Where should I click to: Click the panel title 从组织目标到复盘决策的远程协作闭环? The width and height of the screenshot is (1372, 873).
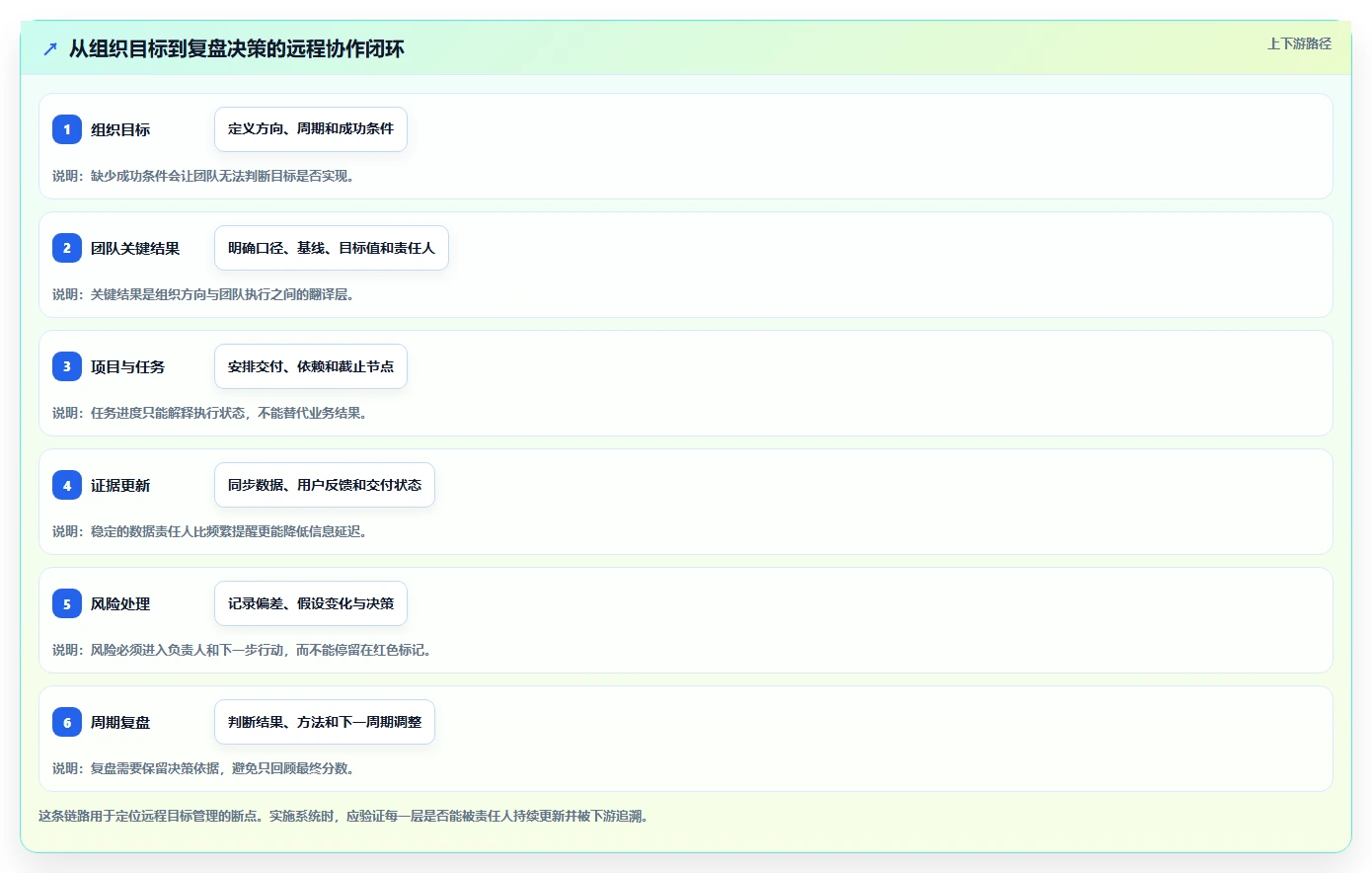pos(237,48)
